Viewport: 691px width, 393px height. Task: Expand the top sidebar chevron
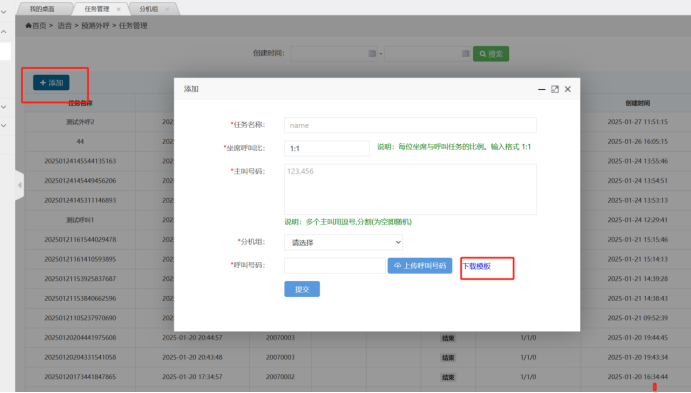[x=4, y=12]
